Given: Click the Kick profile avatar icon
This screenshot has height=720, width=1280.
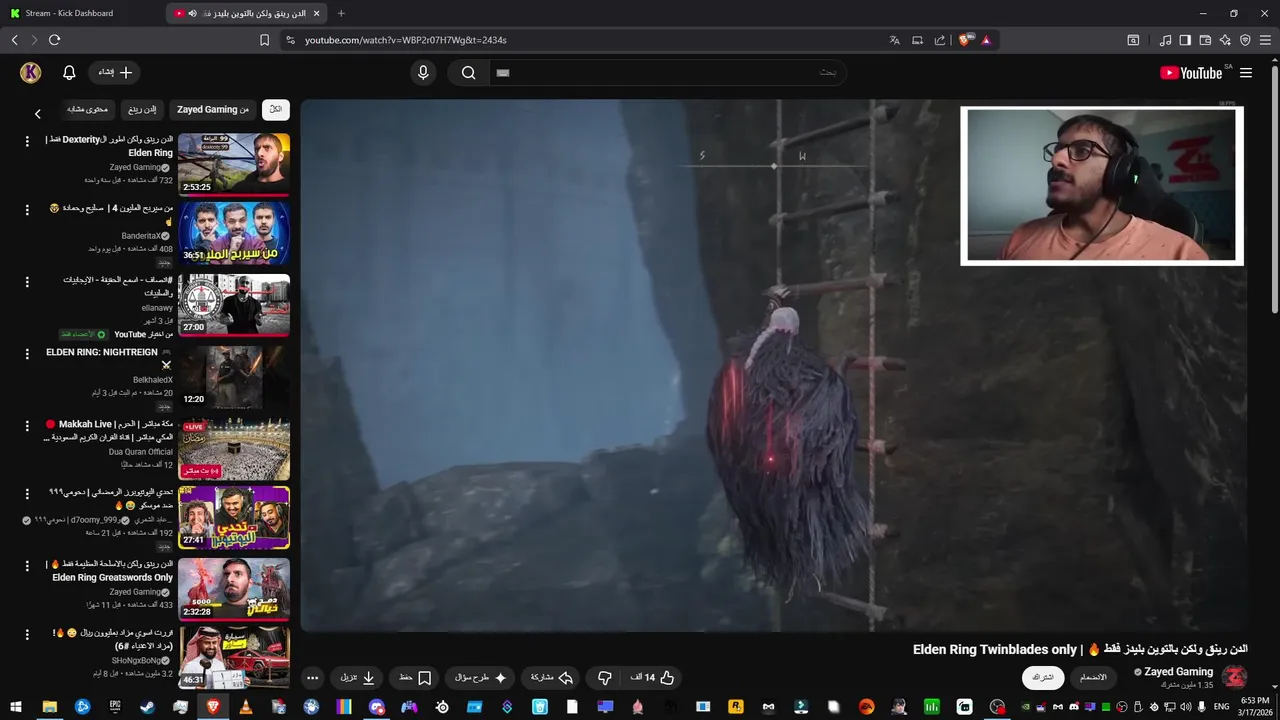Looking at the screenshot, I should [30, 73].
